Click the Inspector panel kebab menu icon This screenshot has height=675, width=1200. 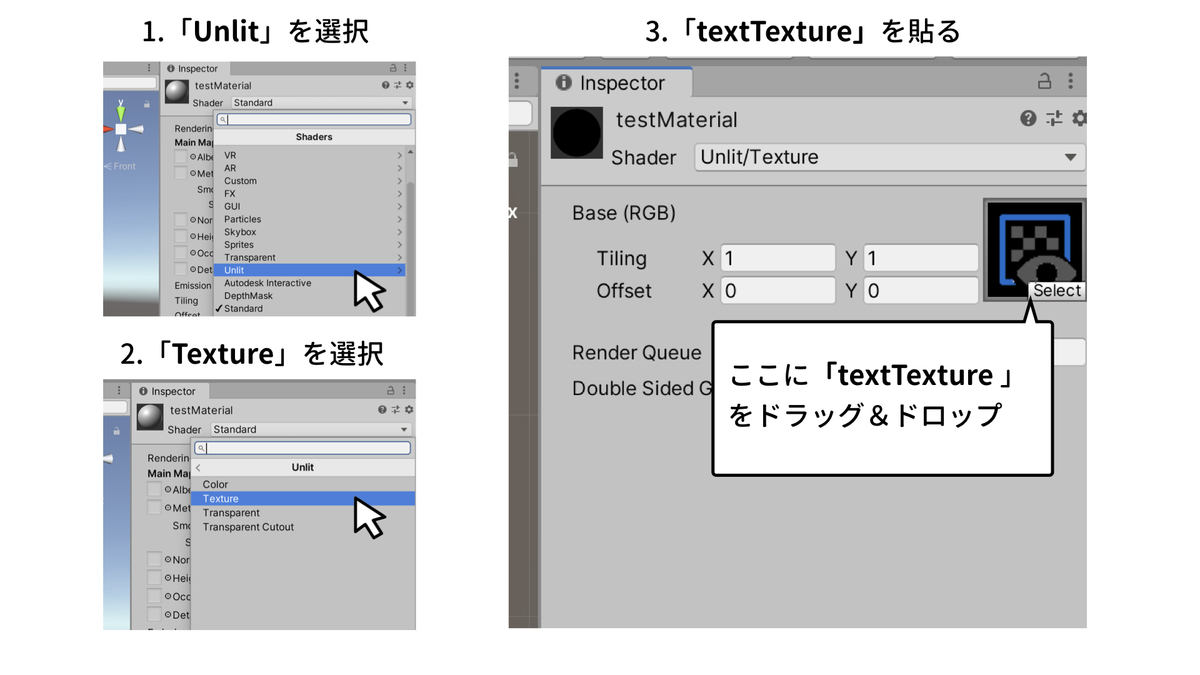(x=1071, y=80)
